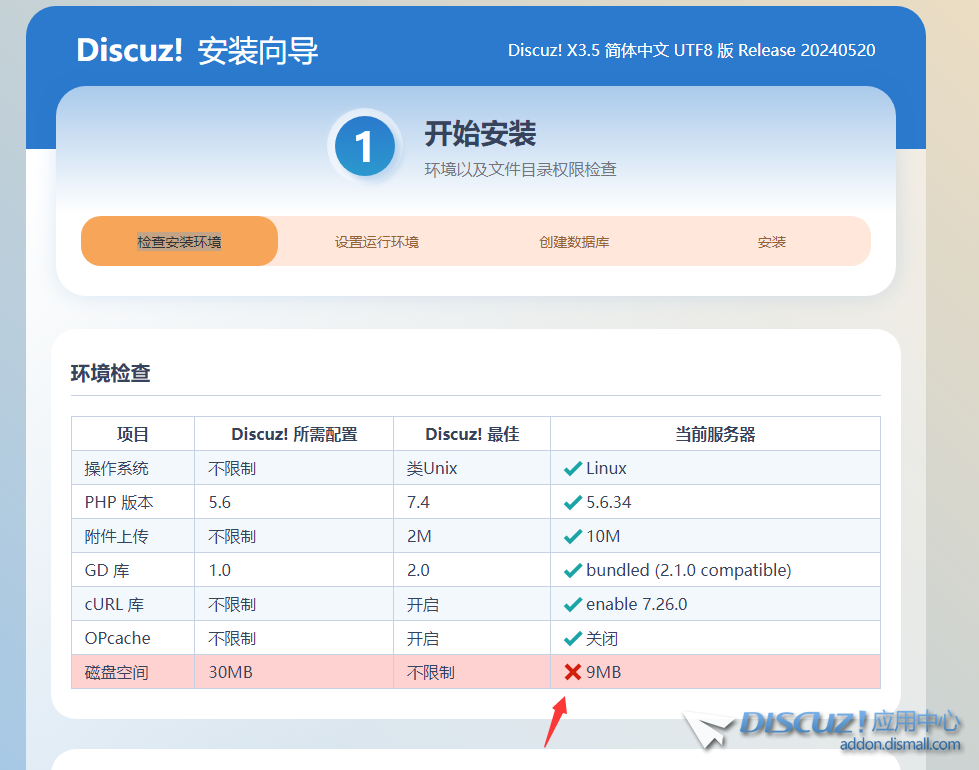This screenshot has width=979, height=770.
Task: Switch to the 设置运行环境 step
Action: click(376, 242)
